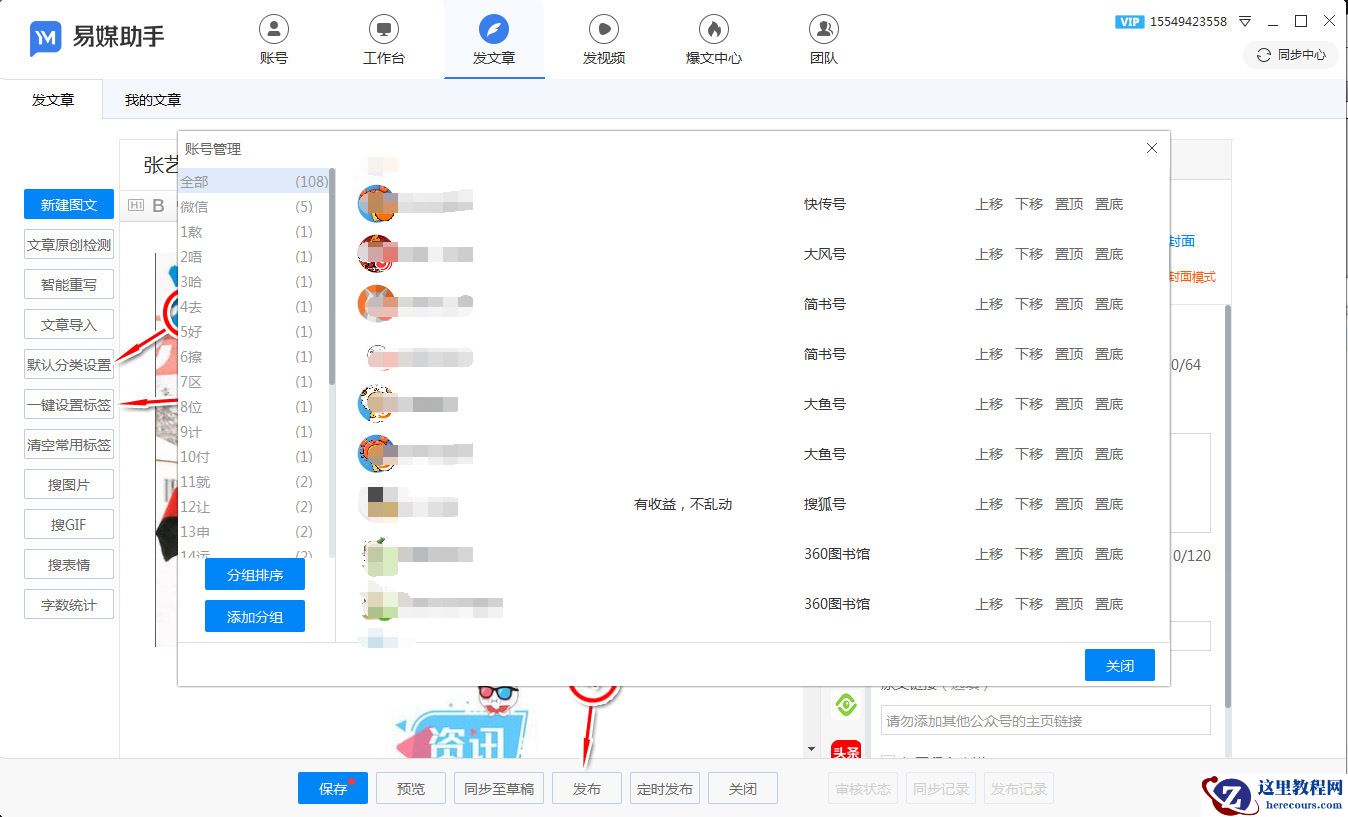Click the 定时发布 scheduled publish button
This screenshot has height=817, width=1348.
665,788
